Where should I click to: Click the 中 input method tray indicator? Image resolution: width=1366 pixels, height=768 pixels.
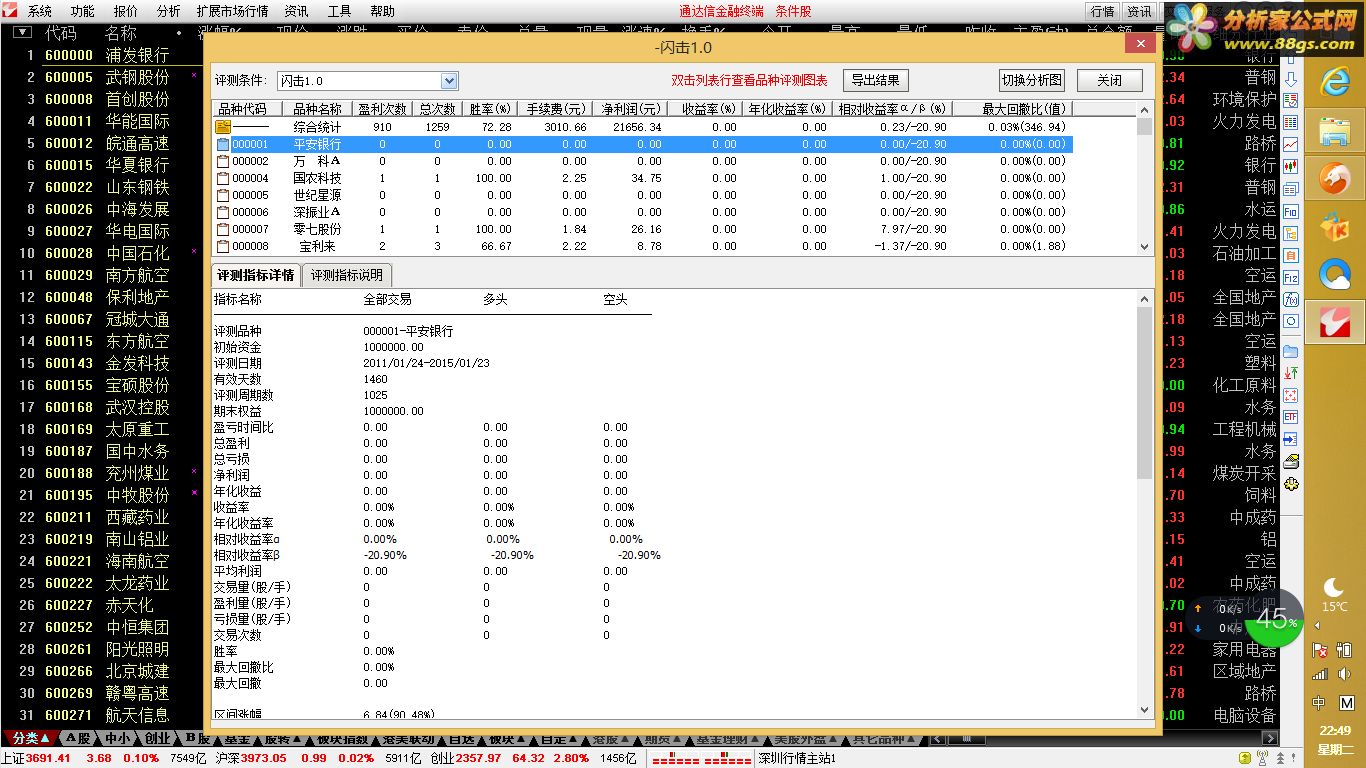click(x=1320, y=703)
